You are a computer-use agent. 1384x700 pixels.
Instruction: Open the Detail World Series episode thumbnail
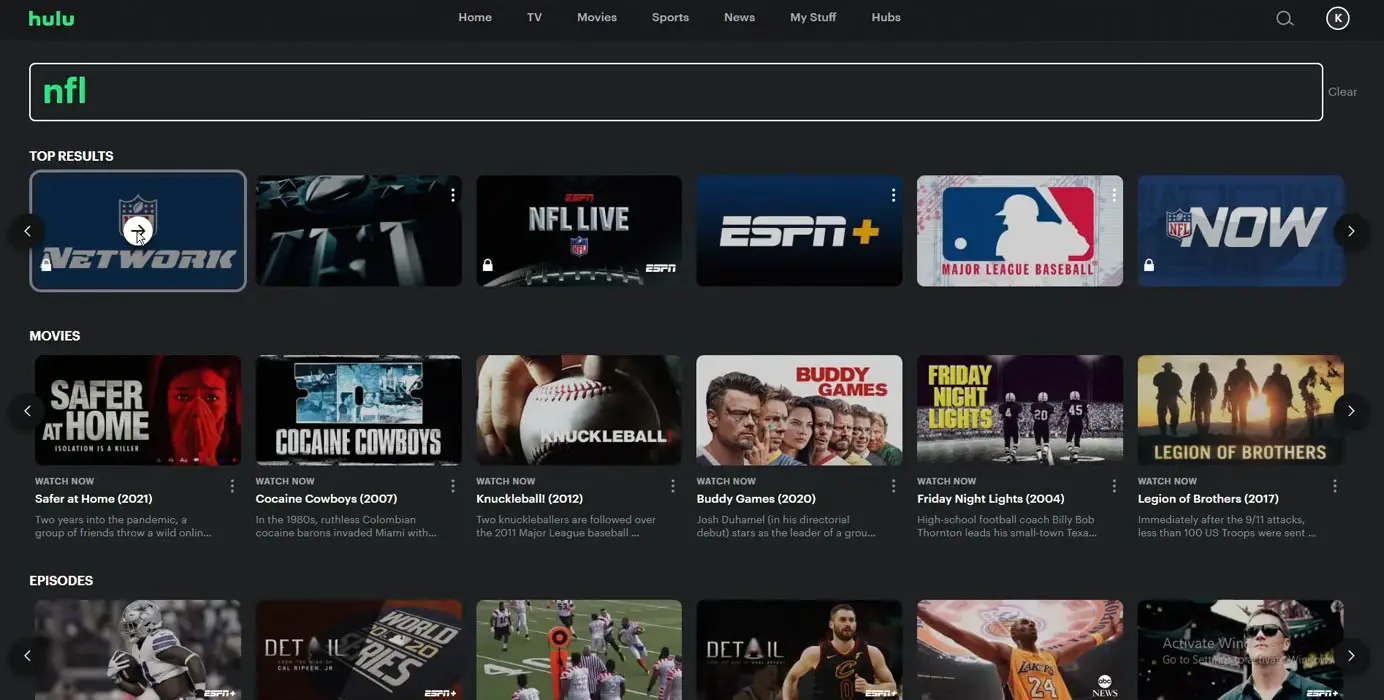(x=358, y=650)
